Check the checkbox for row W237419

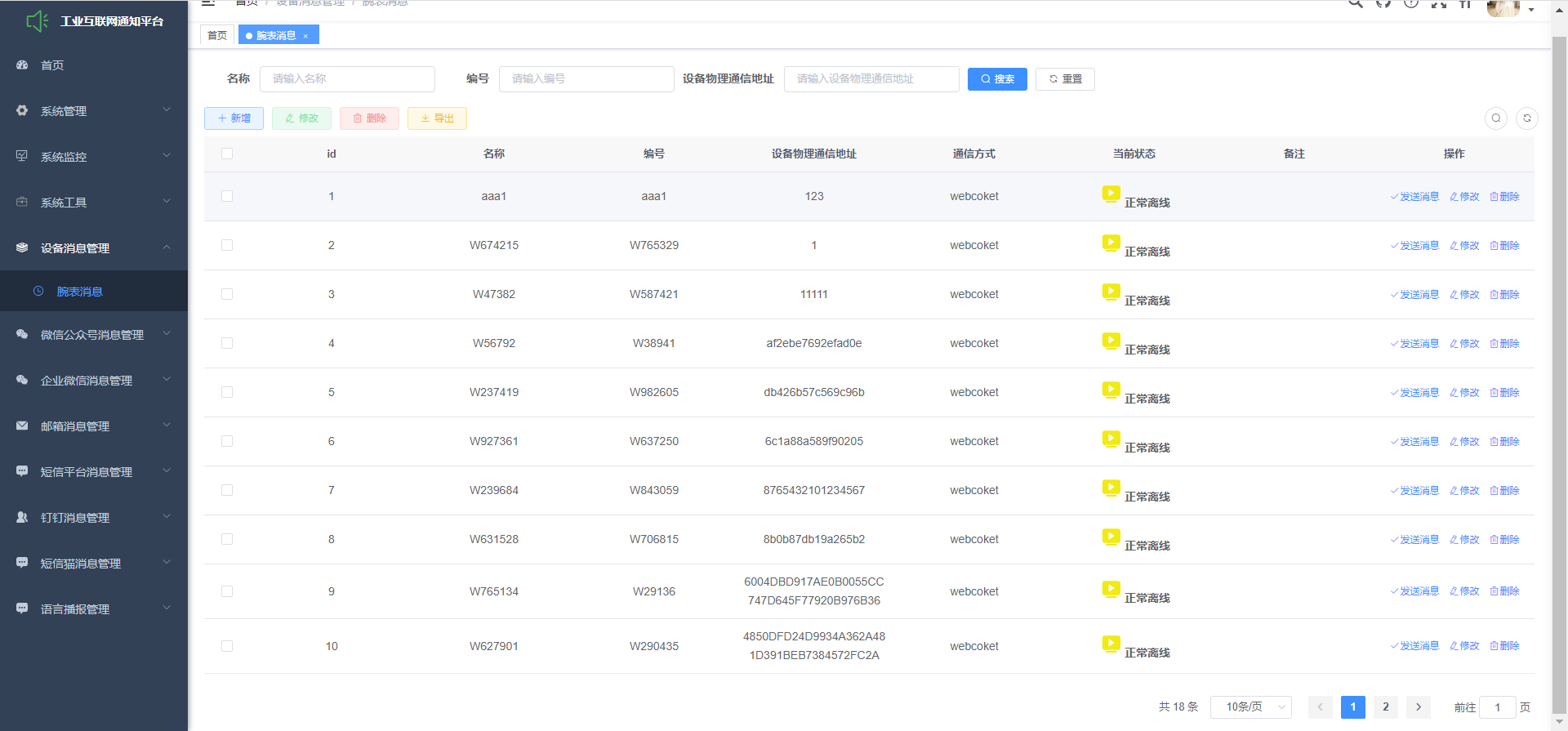(227, 392)
